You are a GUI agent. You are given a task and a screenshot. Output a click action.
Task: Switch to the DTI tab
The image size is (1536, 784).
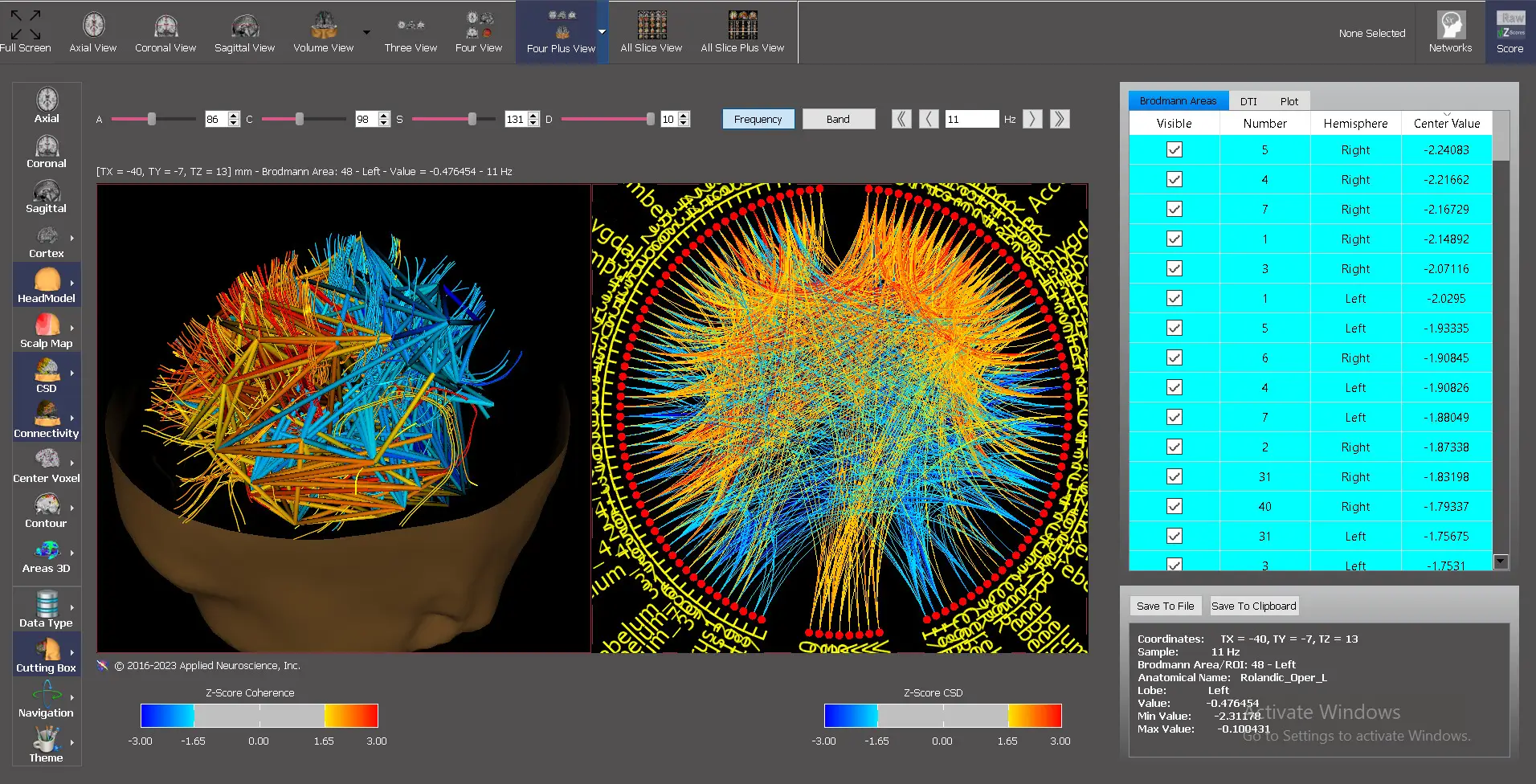[1248, 101]
